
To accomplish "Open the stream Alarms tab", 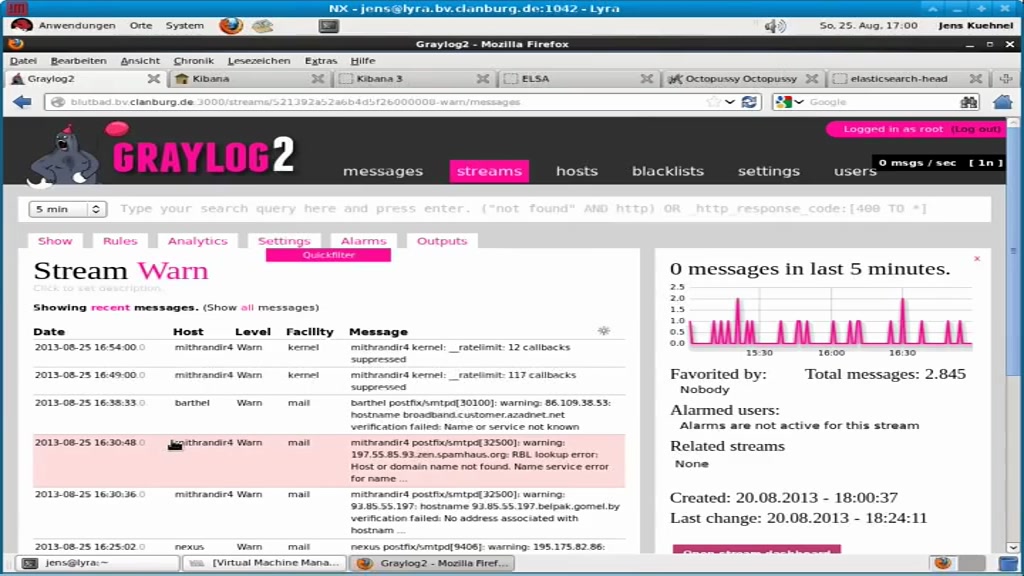I will pyautogui.click(x=363, y=241).
